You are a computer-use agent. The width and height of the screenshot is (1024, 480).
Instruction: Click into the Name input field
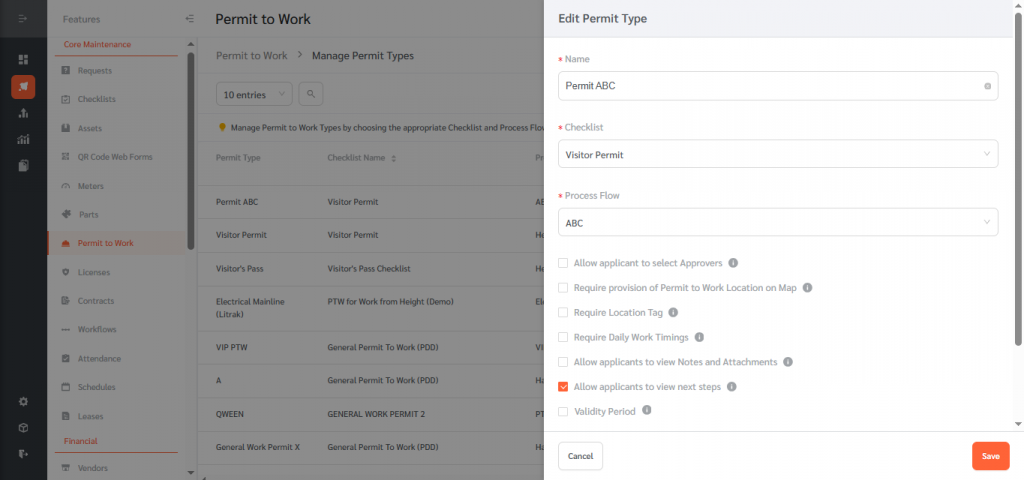(x=770, y=86)
